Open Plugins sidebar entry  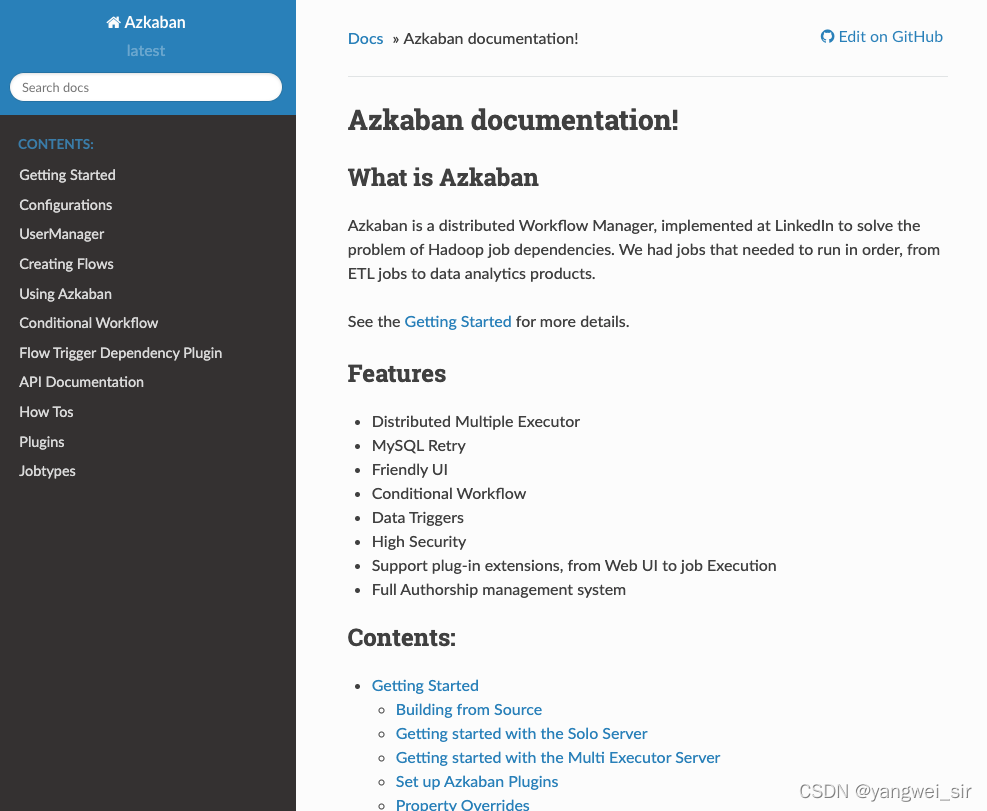(x=42, y=441)
